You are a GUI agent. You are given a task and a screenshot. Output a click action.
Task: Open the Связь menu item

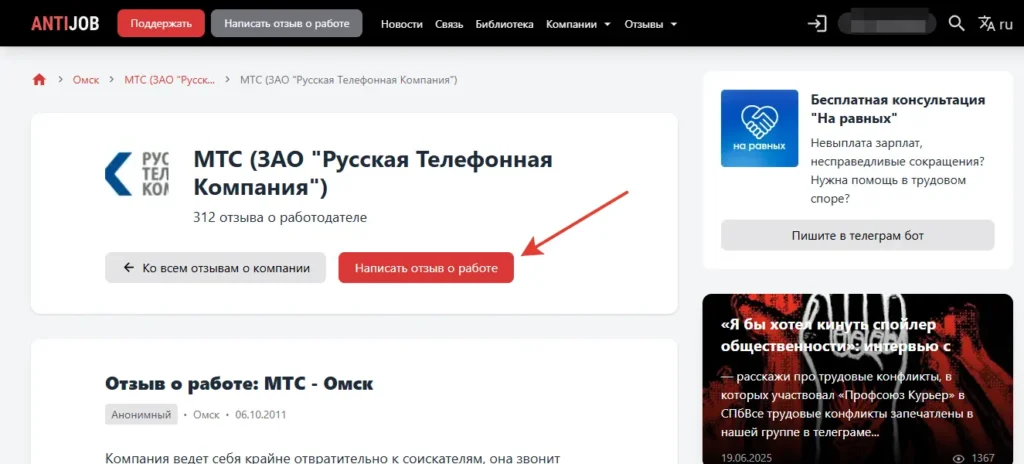click(x=449, y=24)
